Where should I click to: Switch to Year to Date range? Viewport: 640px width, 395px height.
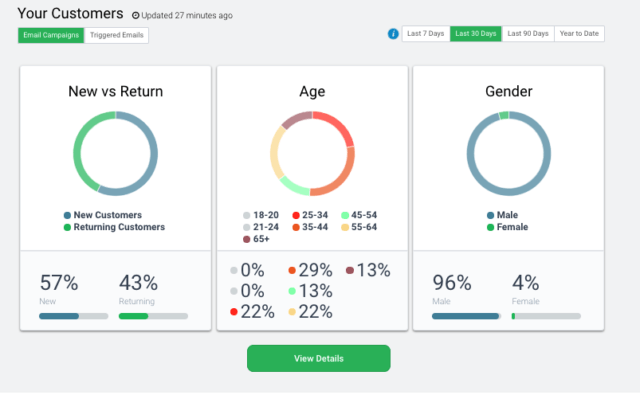pos(579,34)
